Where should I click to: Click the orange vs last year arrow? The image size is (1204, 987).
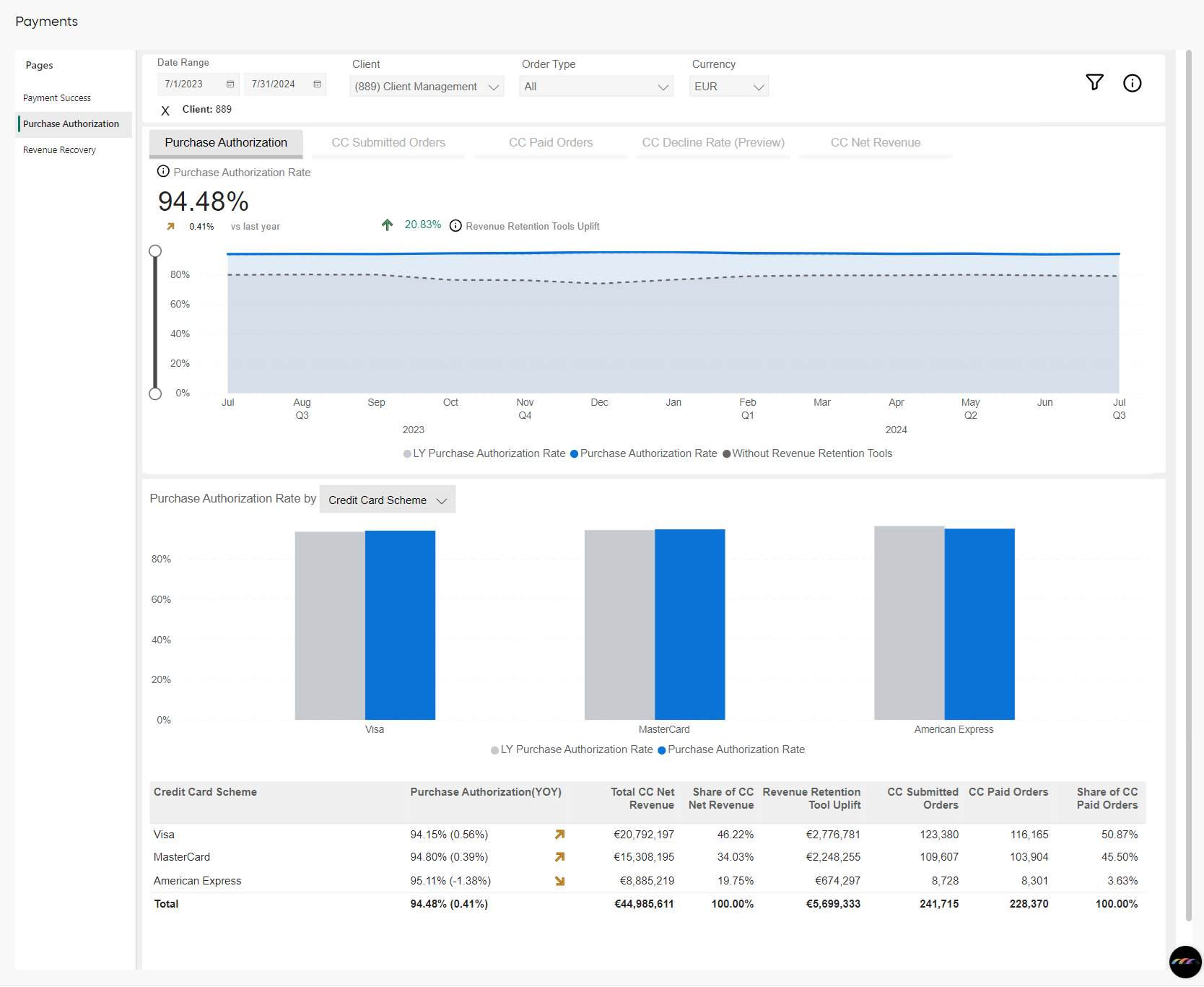170,226
